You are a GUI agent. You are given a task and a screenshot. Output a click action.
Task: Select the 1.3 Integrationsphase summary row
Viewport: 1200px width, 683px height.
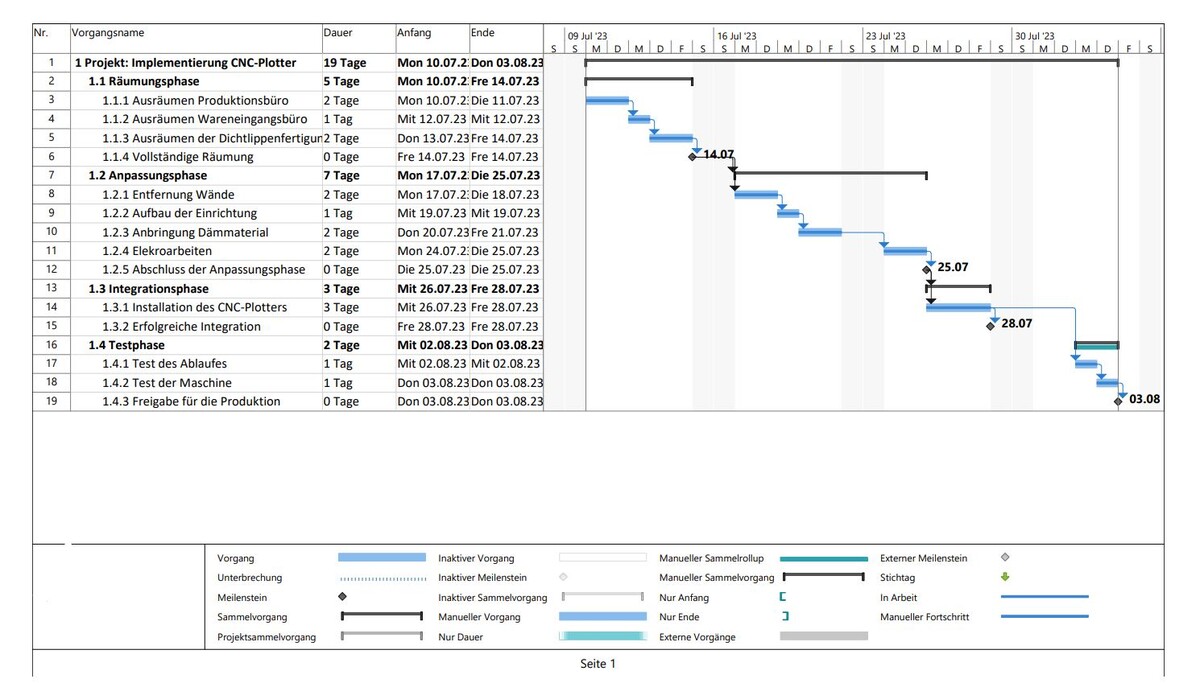coord(146,288)
